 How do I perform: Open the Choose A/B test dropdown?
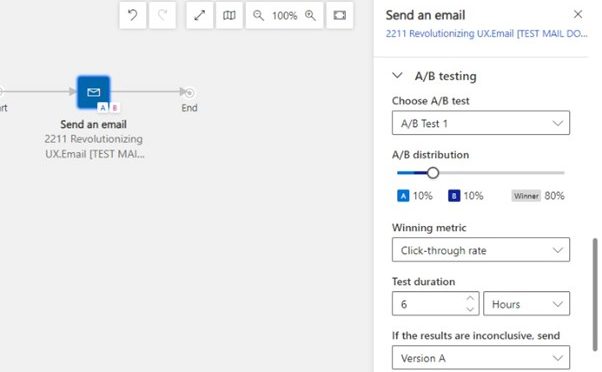481,123
